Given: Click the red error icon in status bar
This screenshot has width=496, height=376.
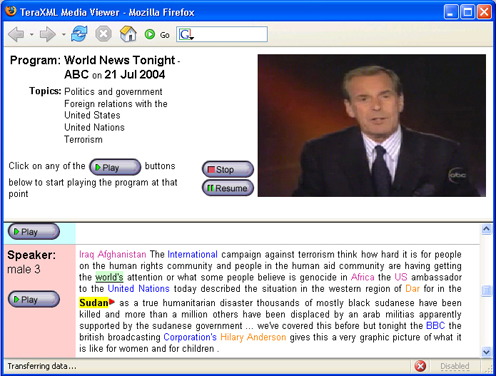Looking at the screenshot, I should coord(420,366).
